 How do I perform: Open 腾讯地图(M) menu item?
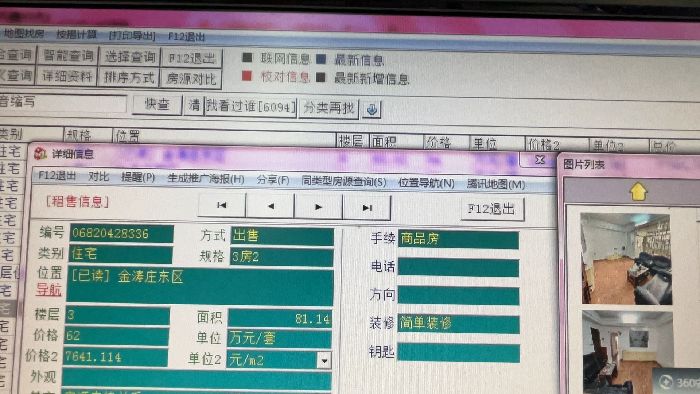[496, 184]
